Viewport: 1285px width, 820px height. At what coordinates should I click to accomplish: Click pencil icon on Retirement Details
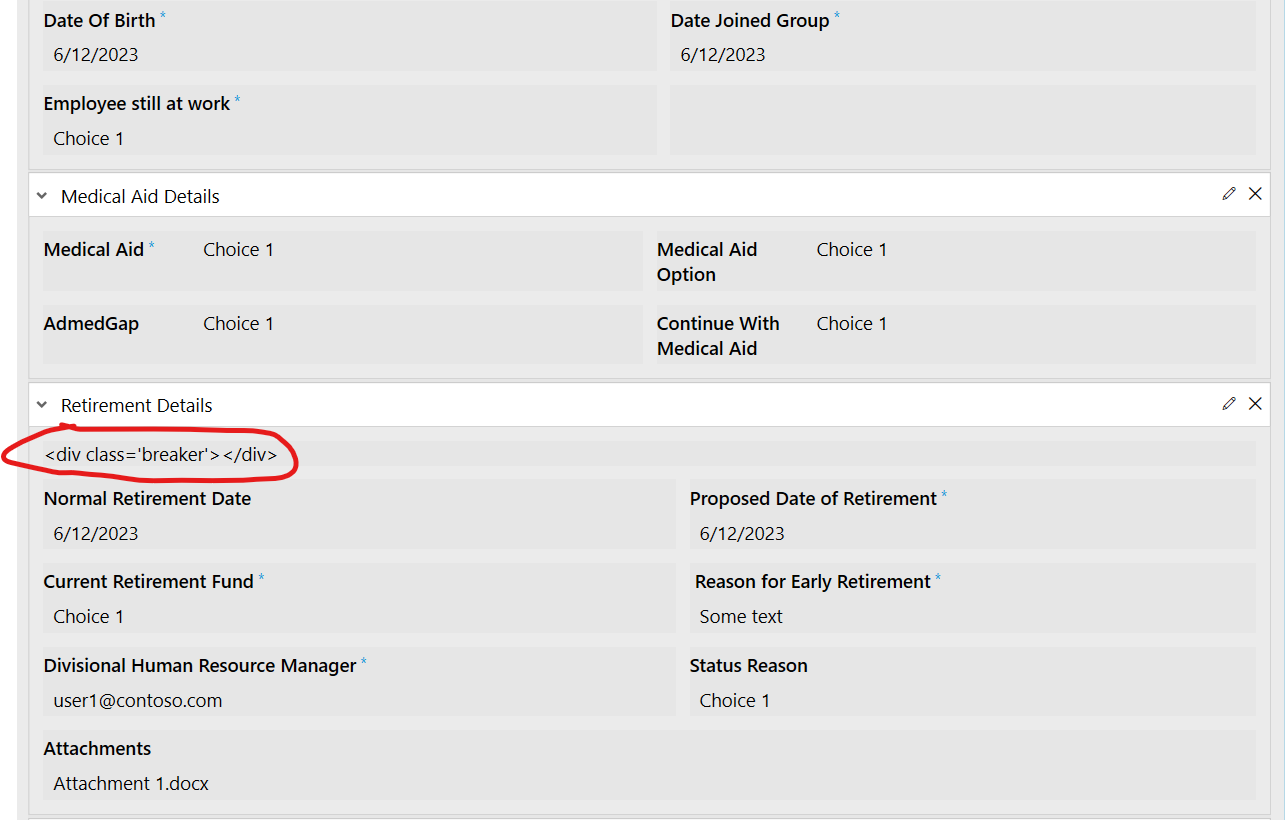[x=1229, y=404]
